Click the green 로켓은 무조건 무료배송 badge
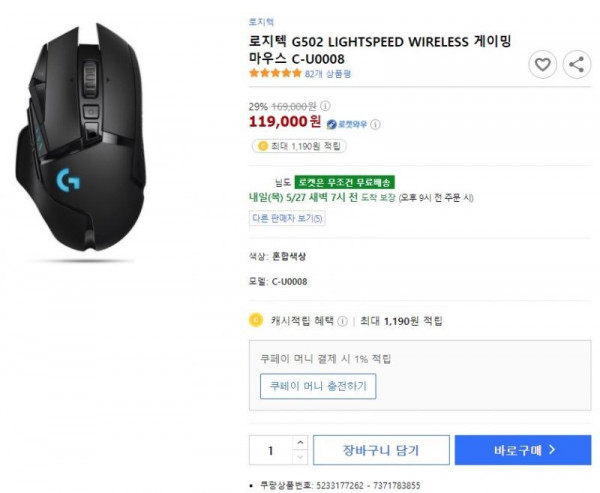 coord(344,182)
